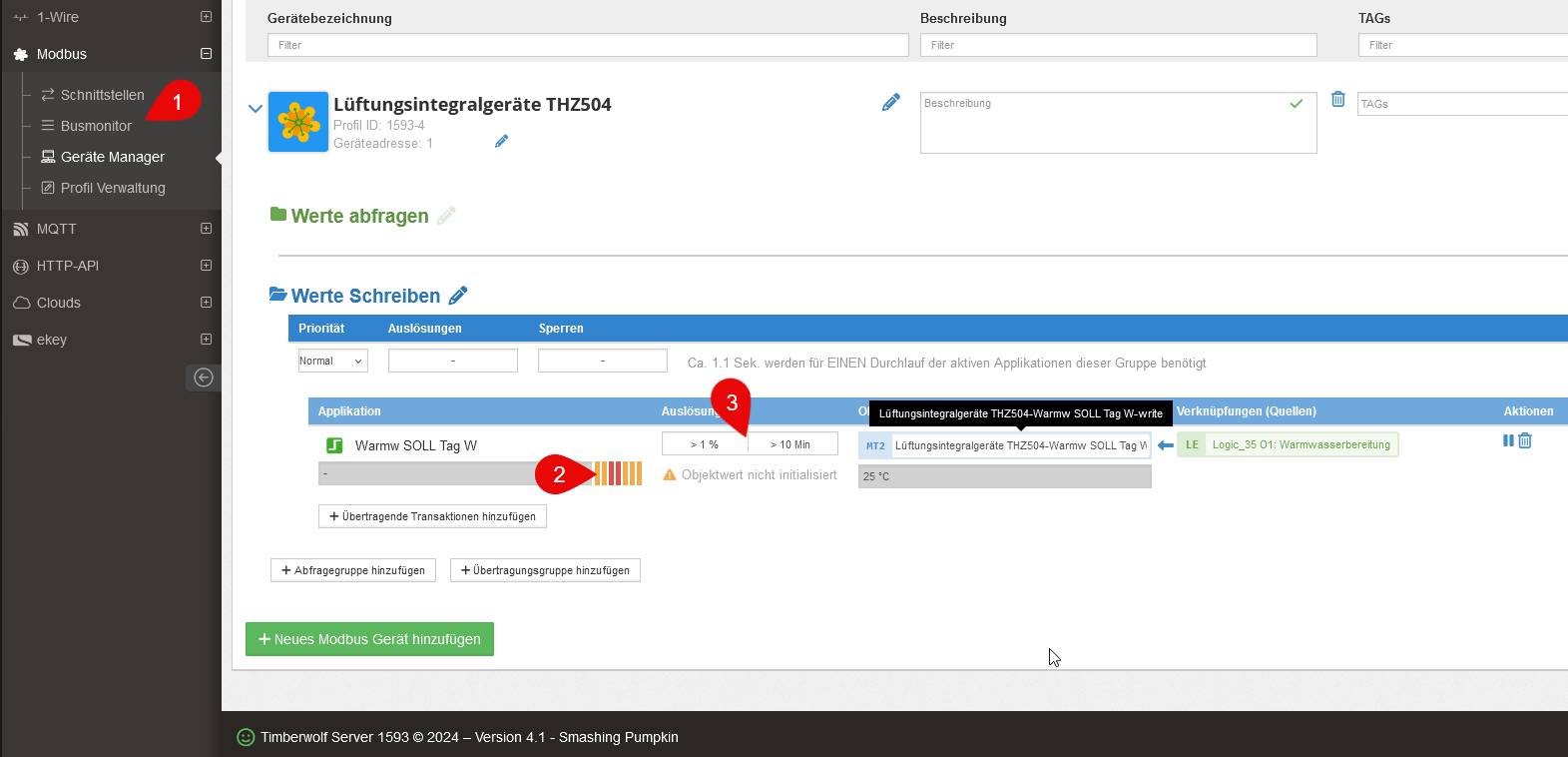Click Neues Modbus Gerät hinzufügen button
Viewport: 1568px width, 757px height.
369,639
